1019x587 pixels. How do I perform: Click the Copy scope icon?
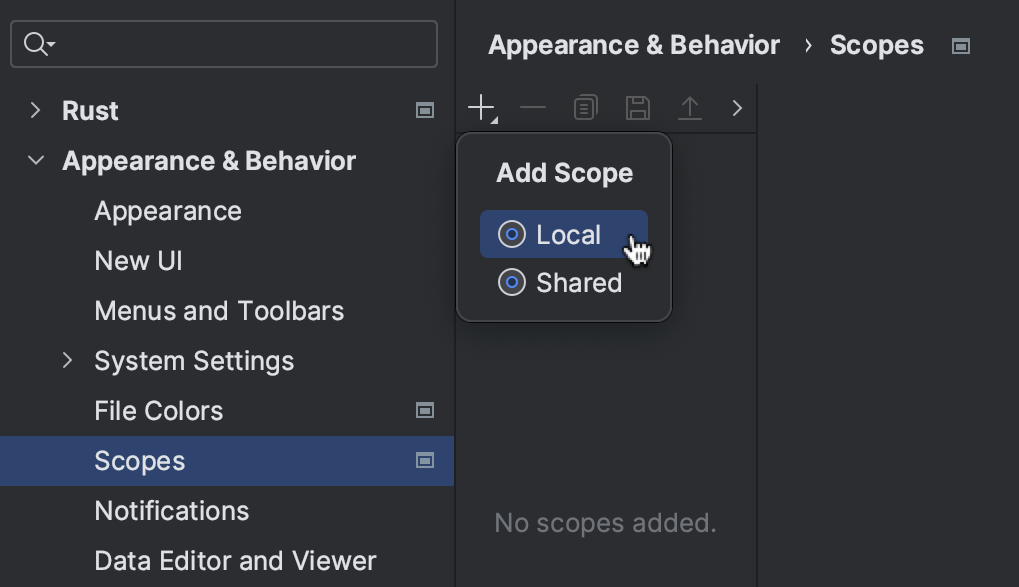585,107
